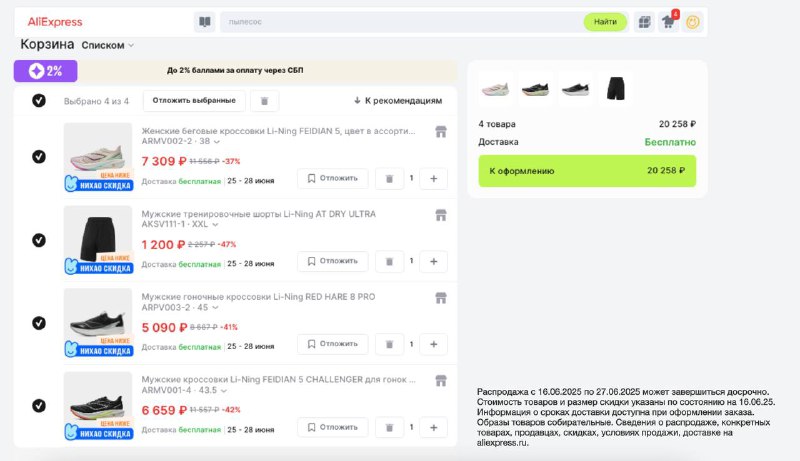
Task: Delete women's FEIDIAN 5 sneakers with trash icon
Action: [389, 178]
